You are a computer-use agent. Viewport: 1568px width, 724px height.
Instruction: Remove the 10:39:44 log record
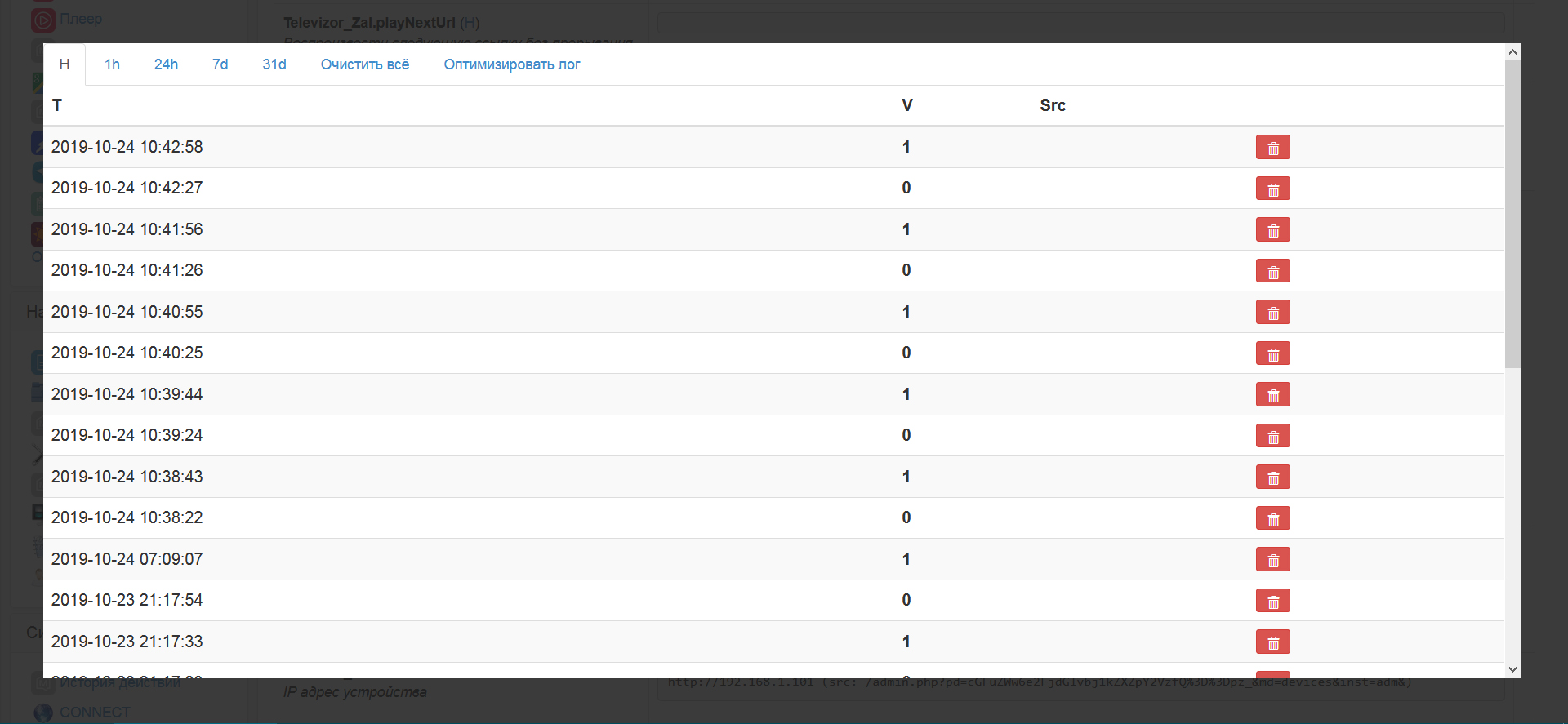tap(1272, 395)
